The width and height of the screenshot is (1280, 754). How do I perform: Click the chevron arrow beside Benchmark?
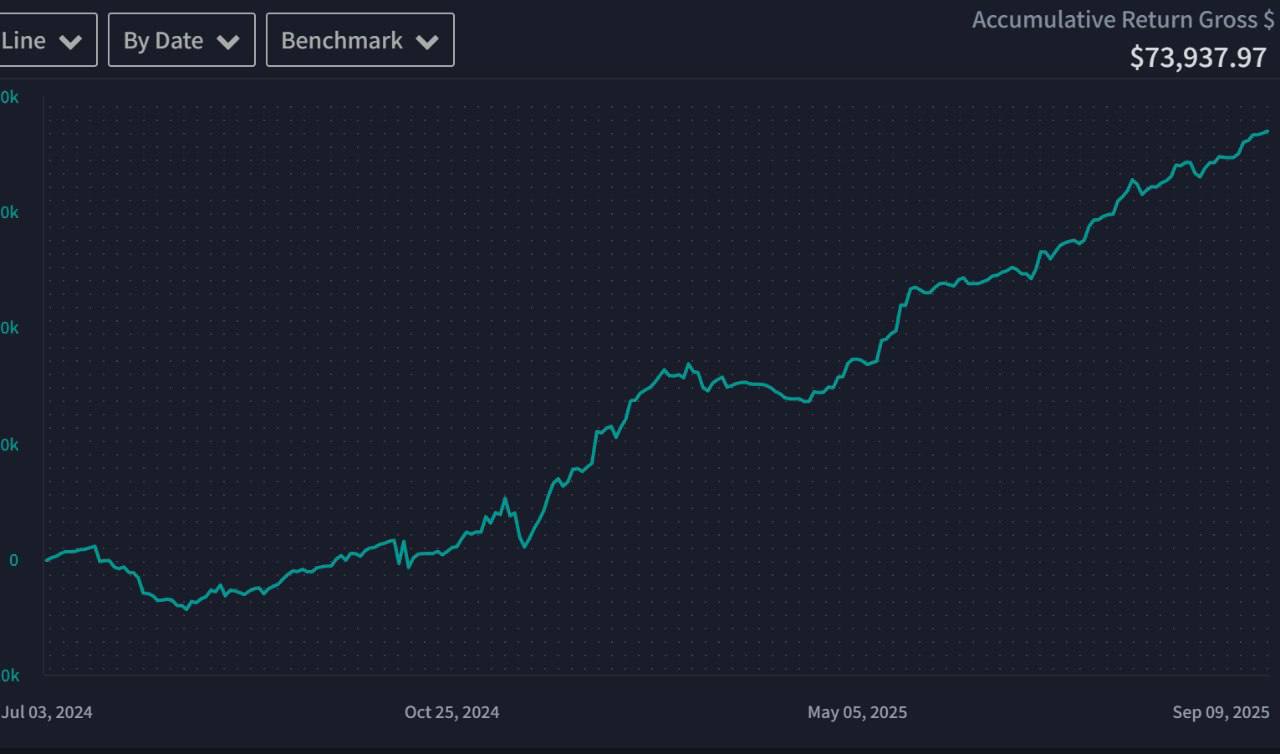tap(427, 42)
